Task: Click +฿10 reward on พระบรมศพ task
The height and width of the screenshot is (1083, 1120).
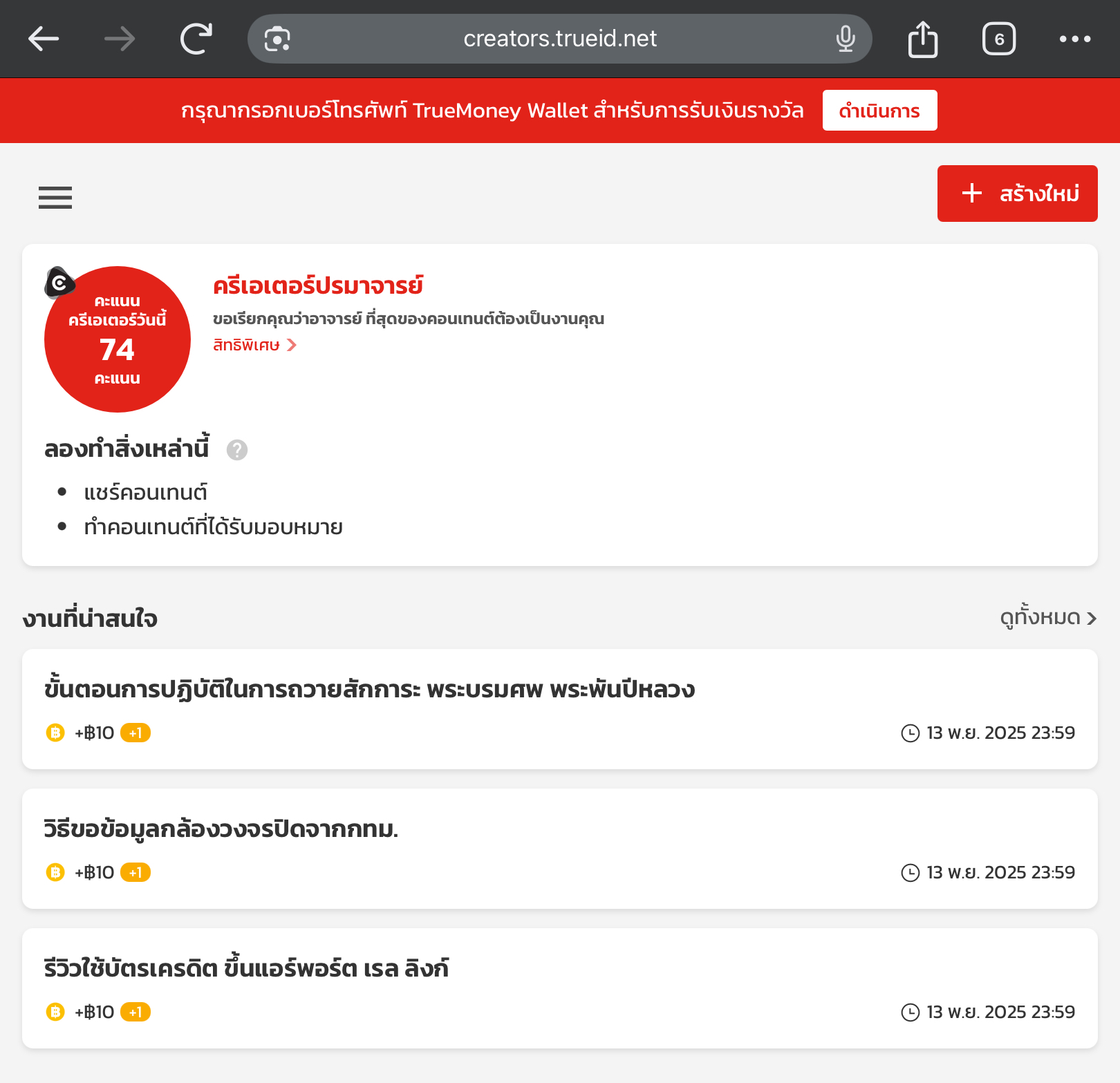Action: (x=94, y=733)
